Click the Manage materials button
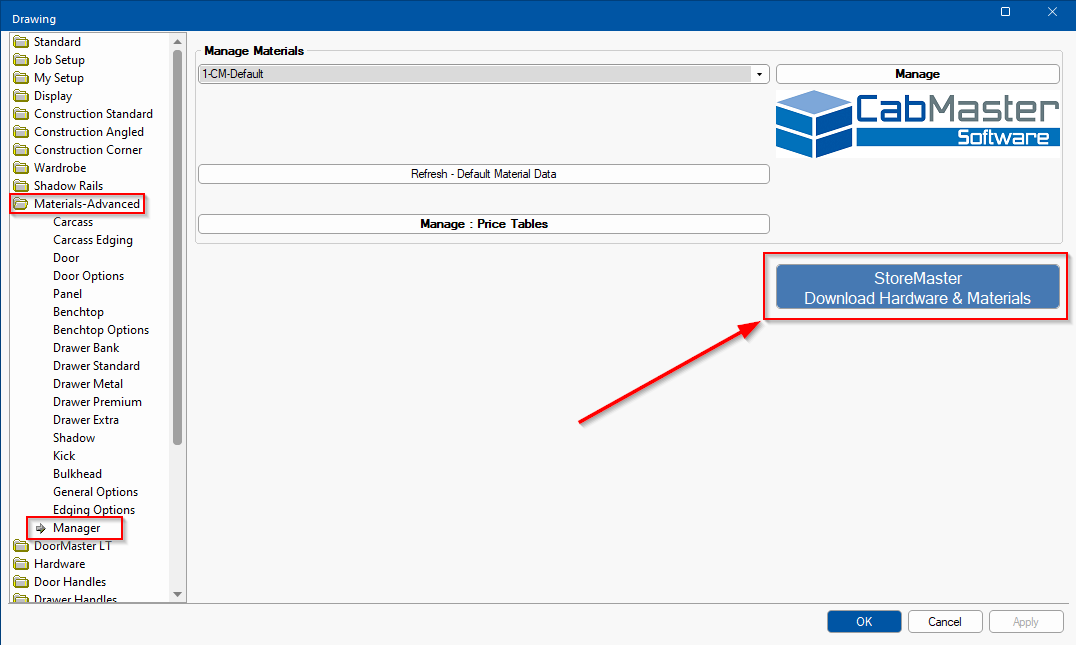The image size is (1076, 645). click(917, 74)
